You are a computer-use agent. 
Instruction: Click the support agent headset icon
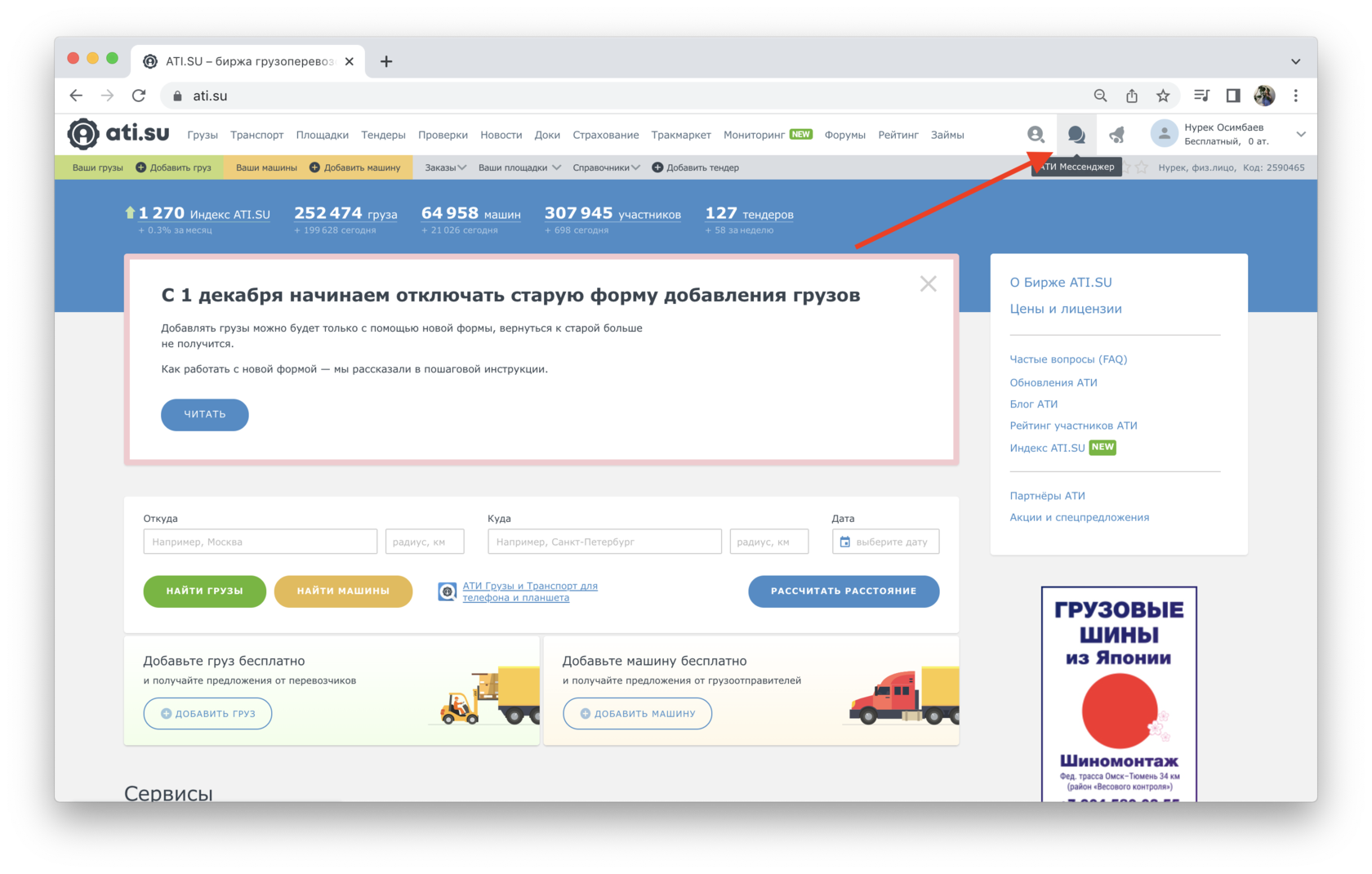click(x=1036, y=135)
